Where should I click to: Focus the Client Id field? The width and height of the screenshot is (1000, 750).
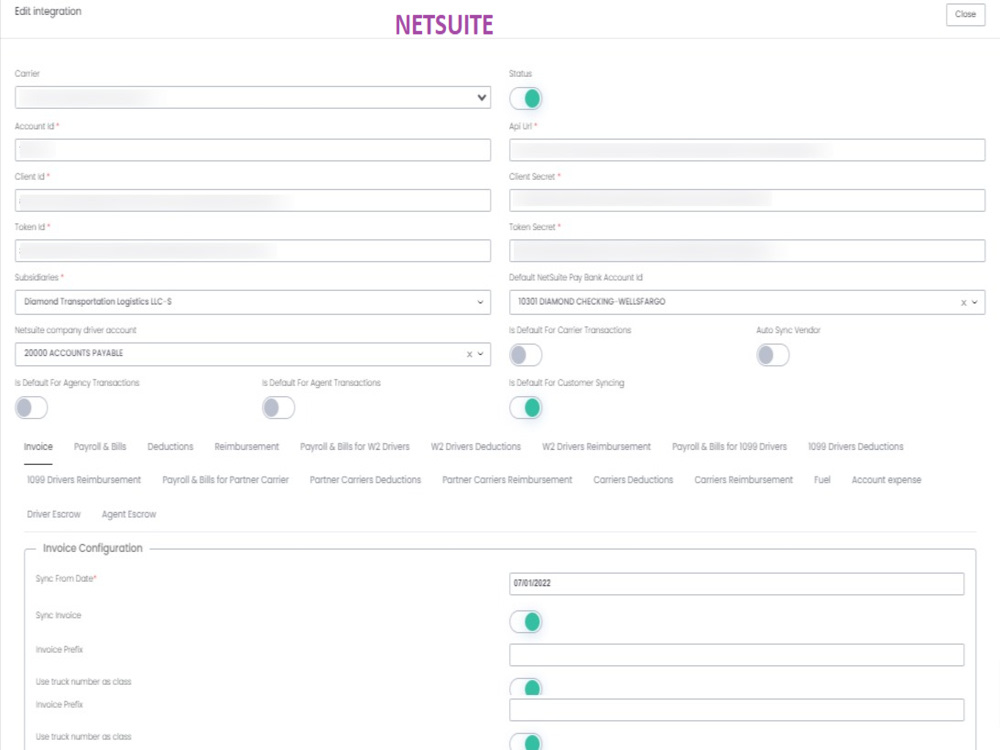click(x=253, y=200)
